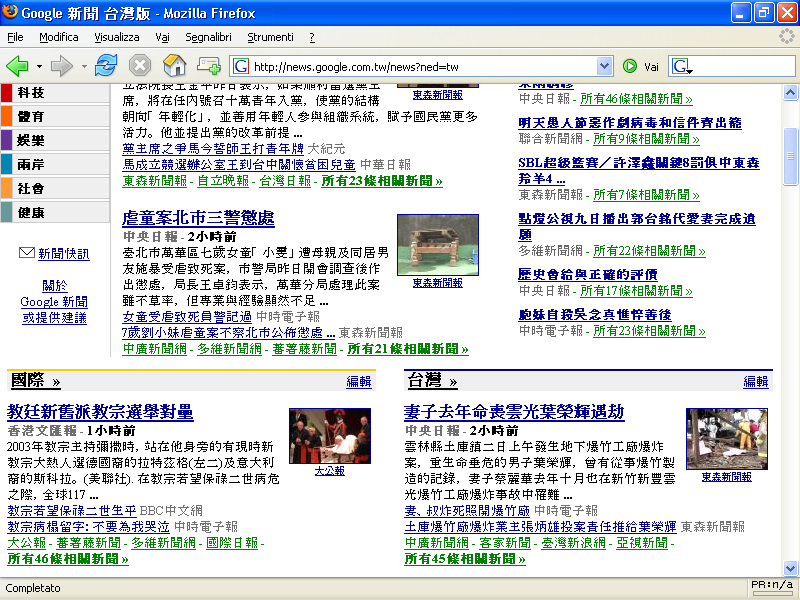This screenshot has height=600, width=800.
Task: Open 歷史會給與正確的評價 headline
Action: [588, 274]
